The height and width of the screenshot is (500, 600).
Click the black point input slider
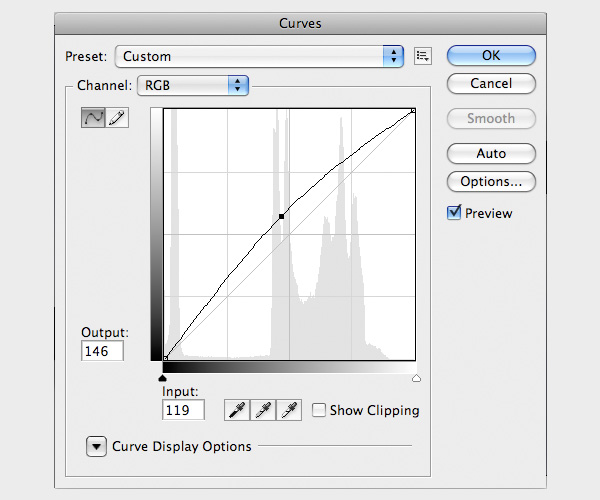tap(163, 378)
